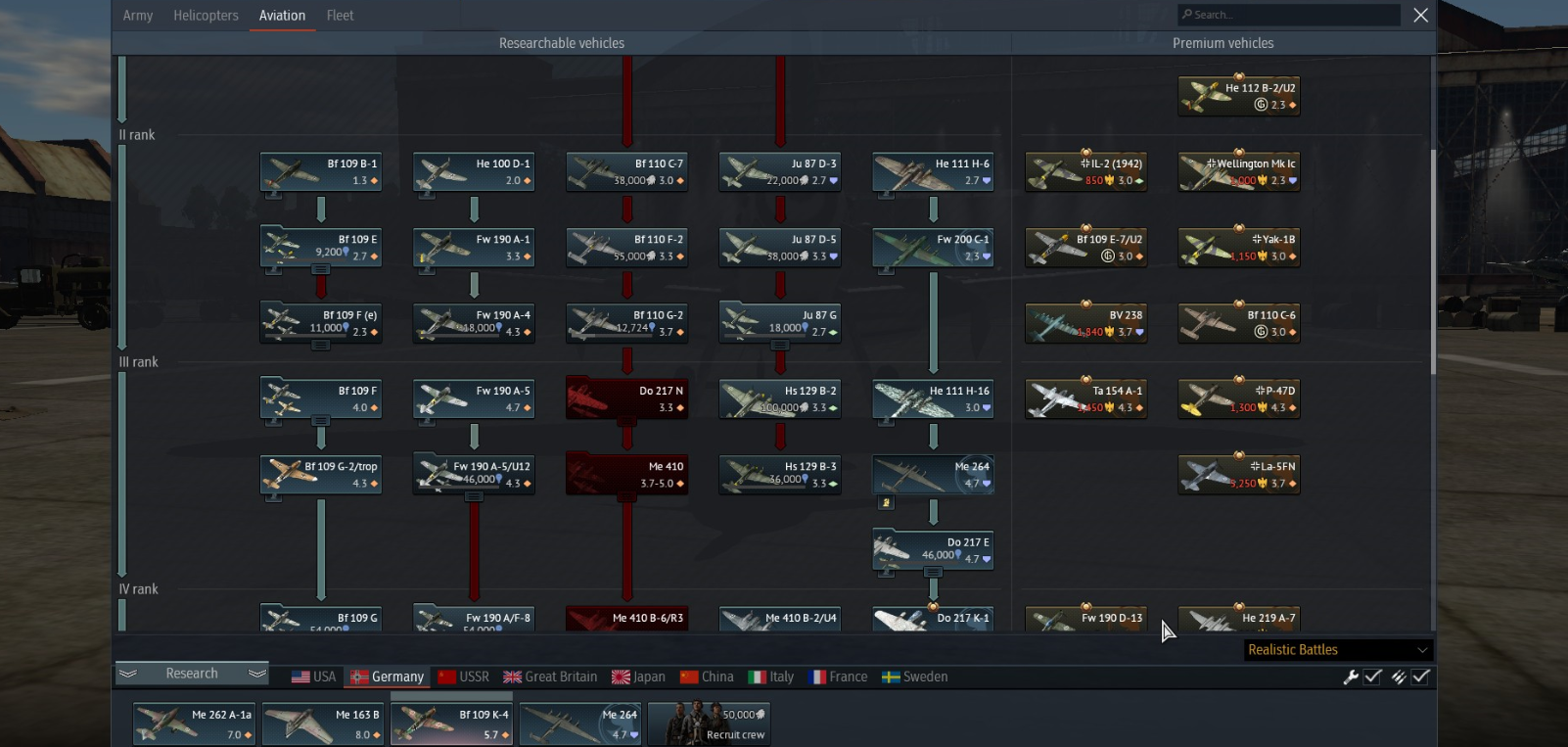
Task: Click the research tree vertical scrollbar
Action: click(x=1433, y=262)
